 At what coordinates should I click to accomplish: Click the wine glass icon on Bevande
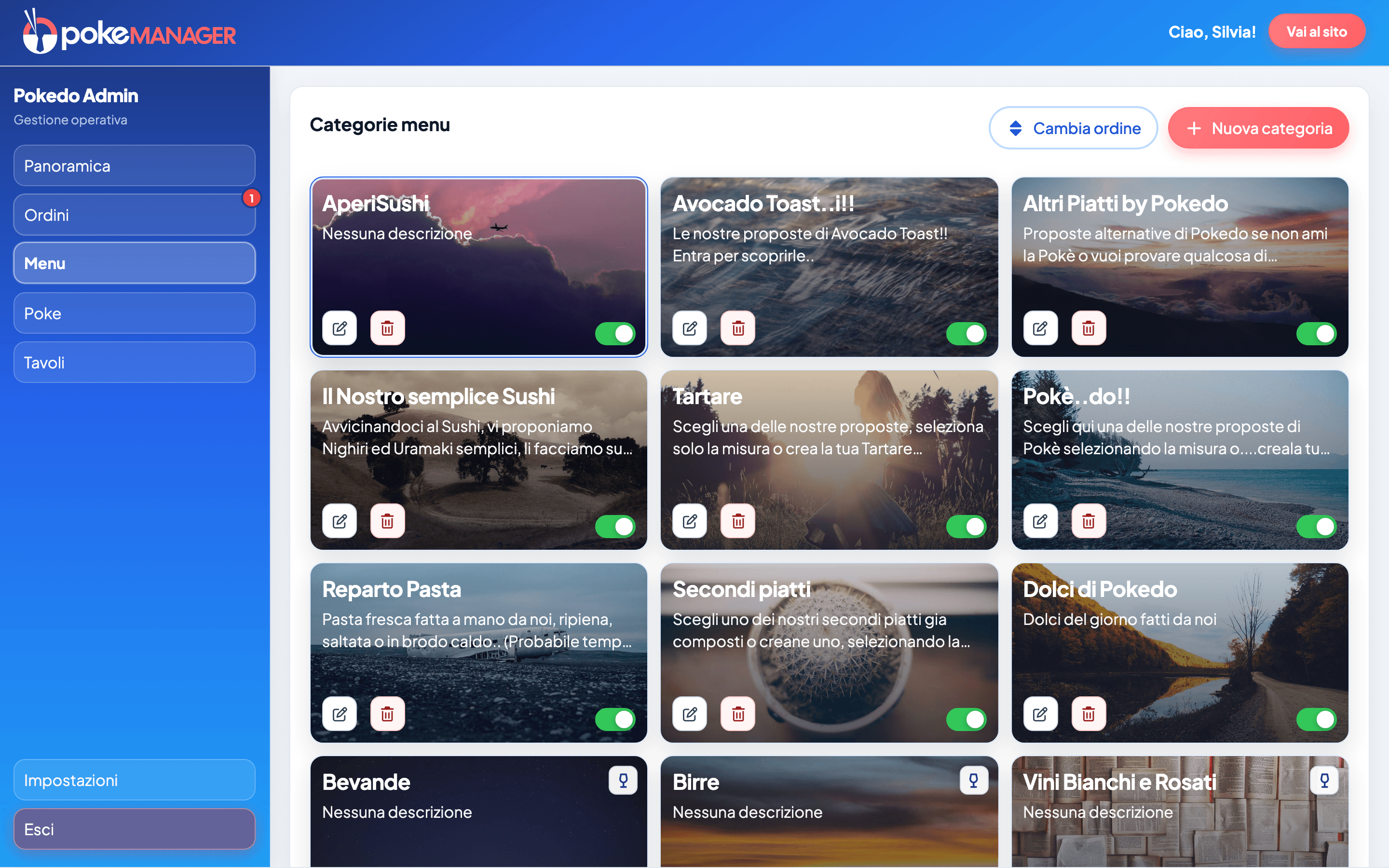[623, 781]
